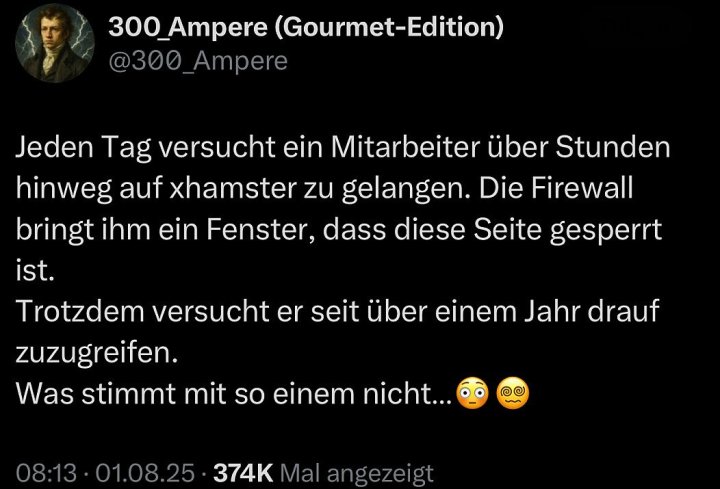
Task: Click the first line starting 'Jeden Tag'
Action: pos(343,147)
